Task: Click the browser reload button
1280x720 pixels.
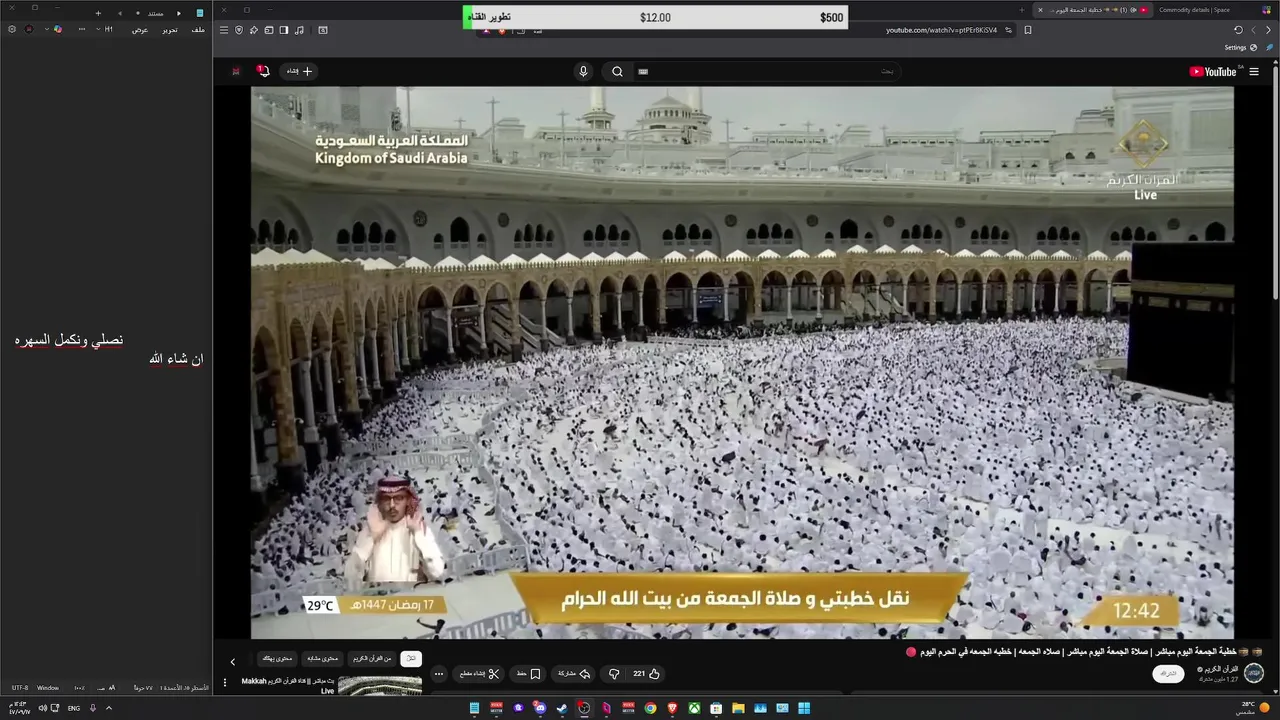Action: tap(1238, 30)
